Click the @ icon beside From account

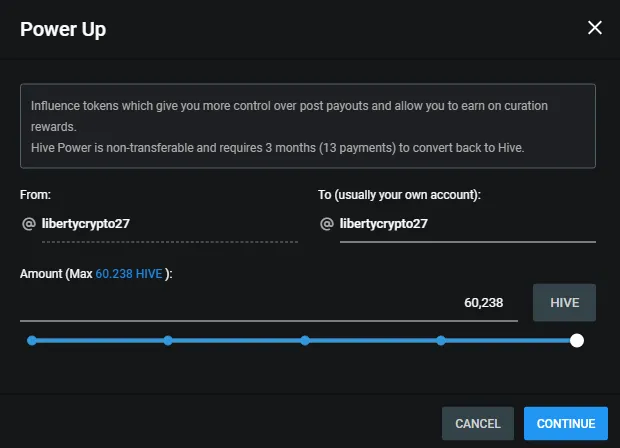click(28, 224)
